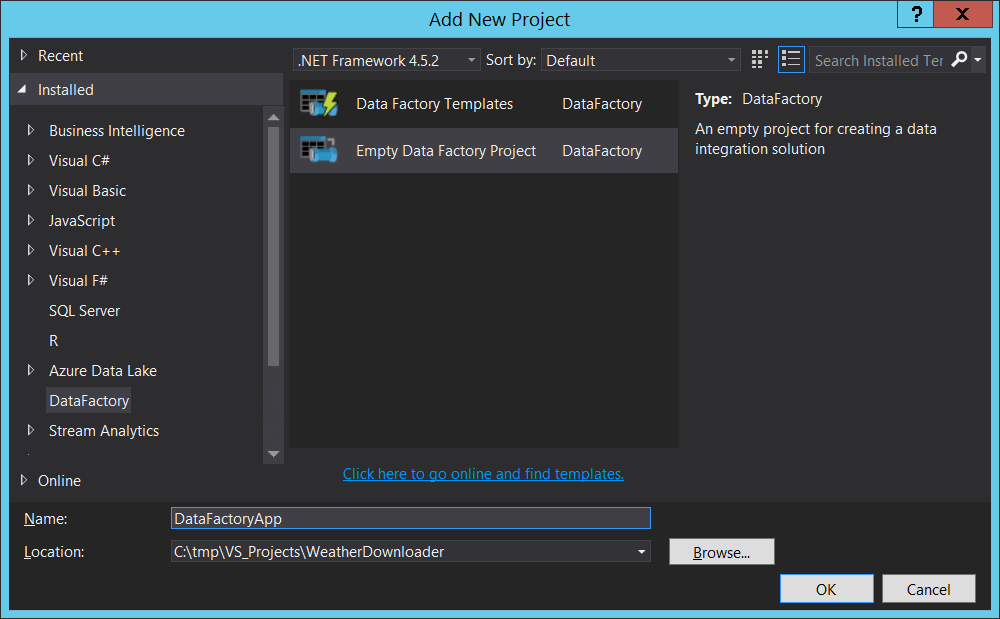The image size is (1000, 619).
Task: Click the category tree scroll up arrow
Action: (x=274, y=117)
